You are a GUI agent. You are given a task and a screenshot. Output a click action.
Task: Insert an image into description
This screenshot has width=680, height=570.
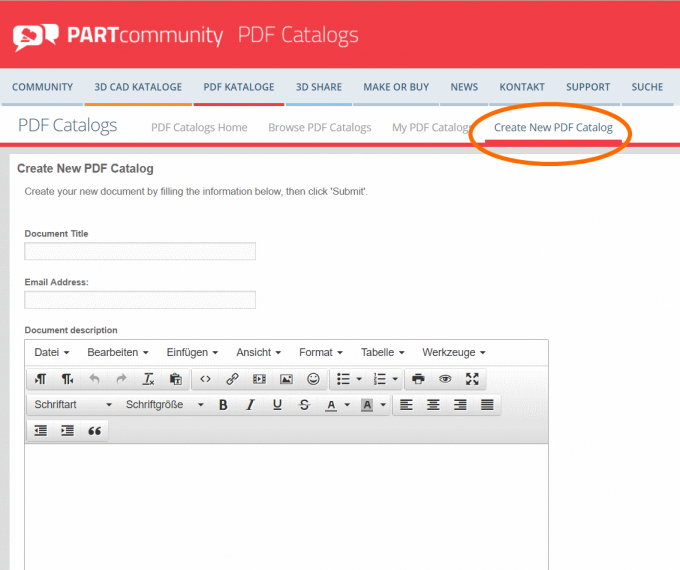(286, 379)
